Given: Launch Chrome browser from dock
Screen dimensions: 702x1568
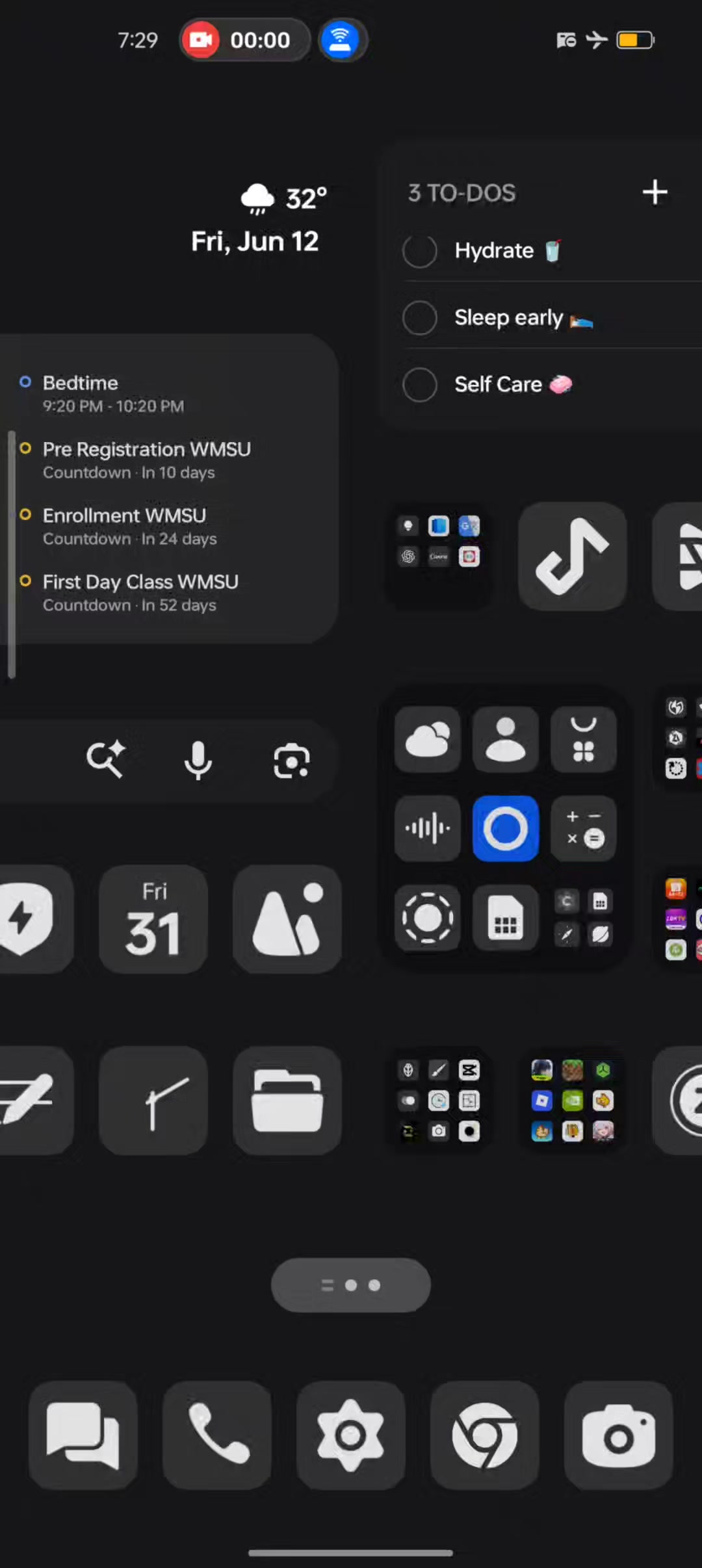Looking at the screenshot, I should point(485,1435).
